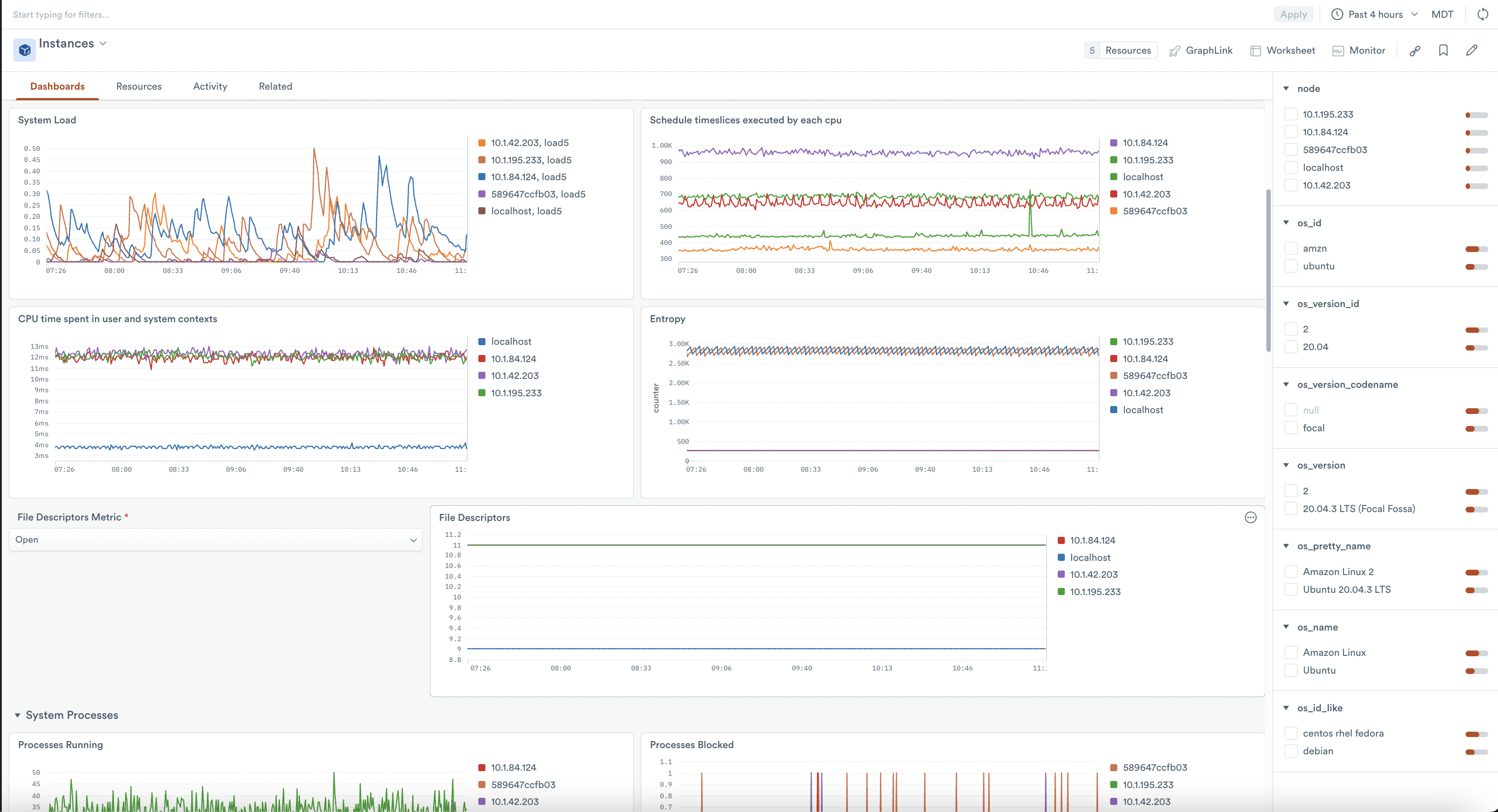
Task: Click the bookmark icon
Action: (1443, 51)
